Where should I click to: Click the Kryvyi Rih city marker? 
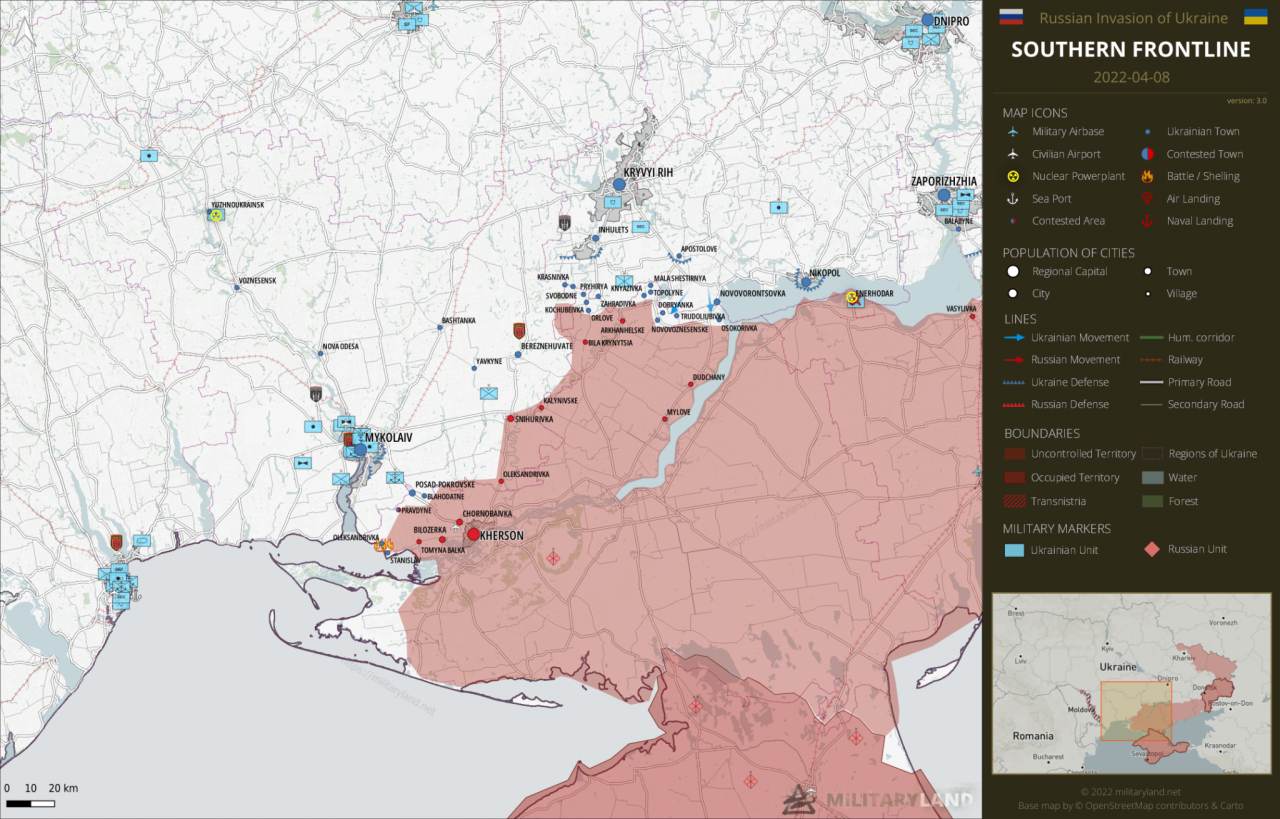tap(619, 185)
